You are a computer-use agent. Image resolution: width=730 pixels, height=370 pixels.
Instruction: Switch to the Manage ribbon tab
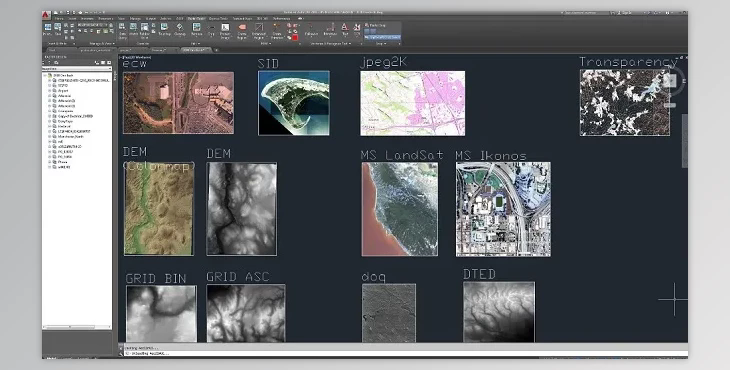pos(135,19)
